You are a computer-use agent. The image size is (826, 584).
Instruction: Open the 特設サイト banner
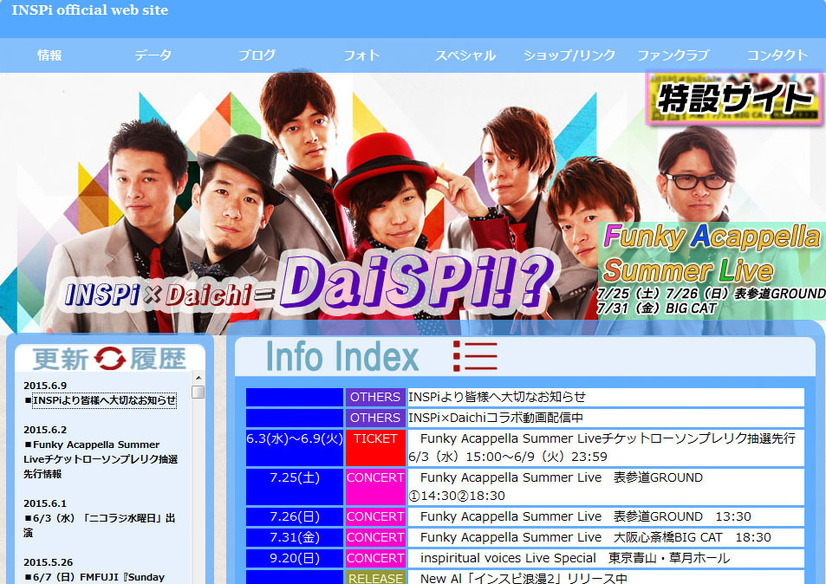pos(735,98)
